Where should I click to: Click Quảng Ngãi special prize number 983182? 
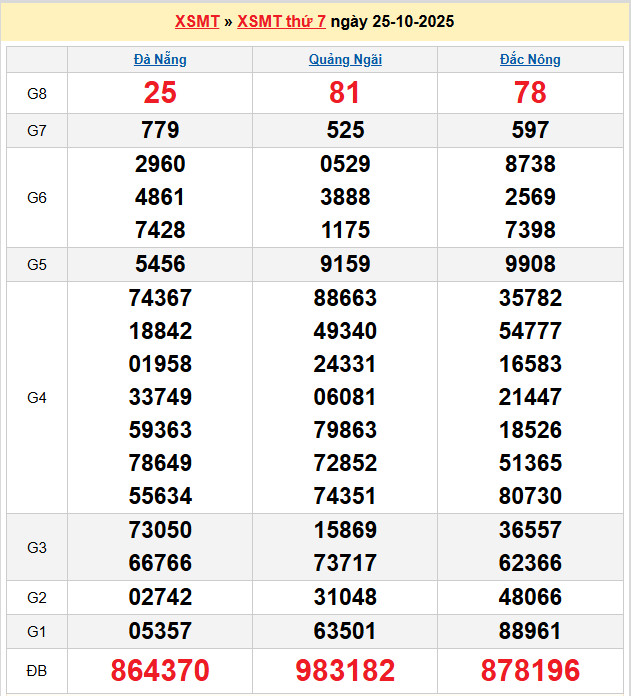345,670
